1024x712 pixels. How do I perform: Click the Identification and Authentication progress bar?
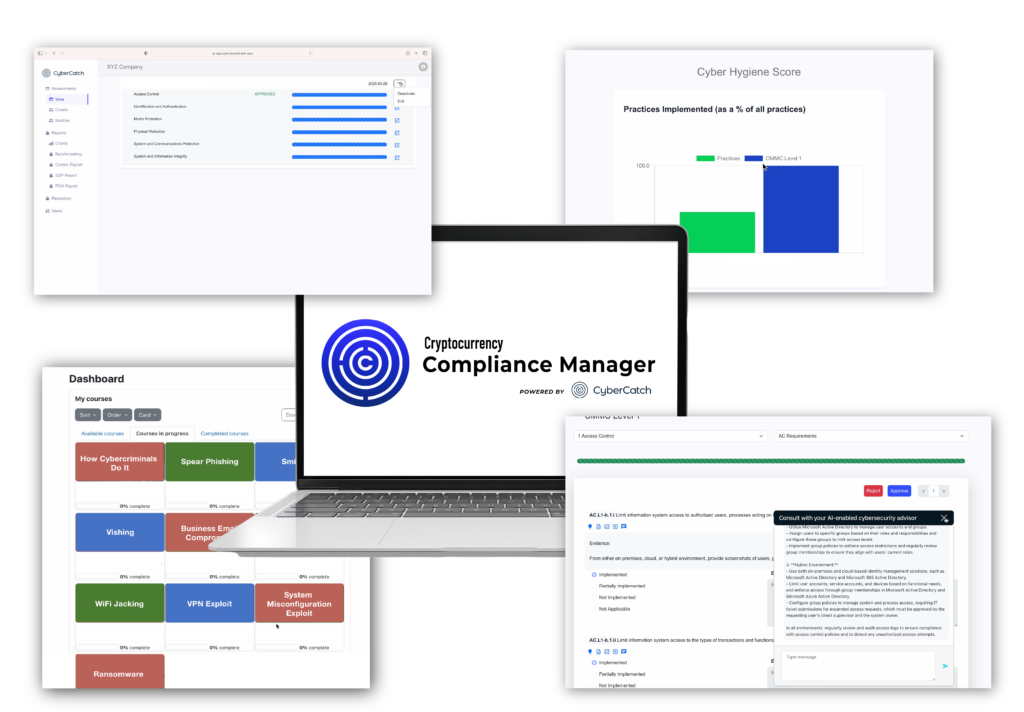[x=340, y=107]
